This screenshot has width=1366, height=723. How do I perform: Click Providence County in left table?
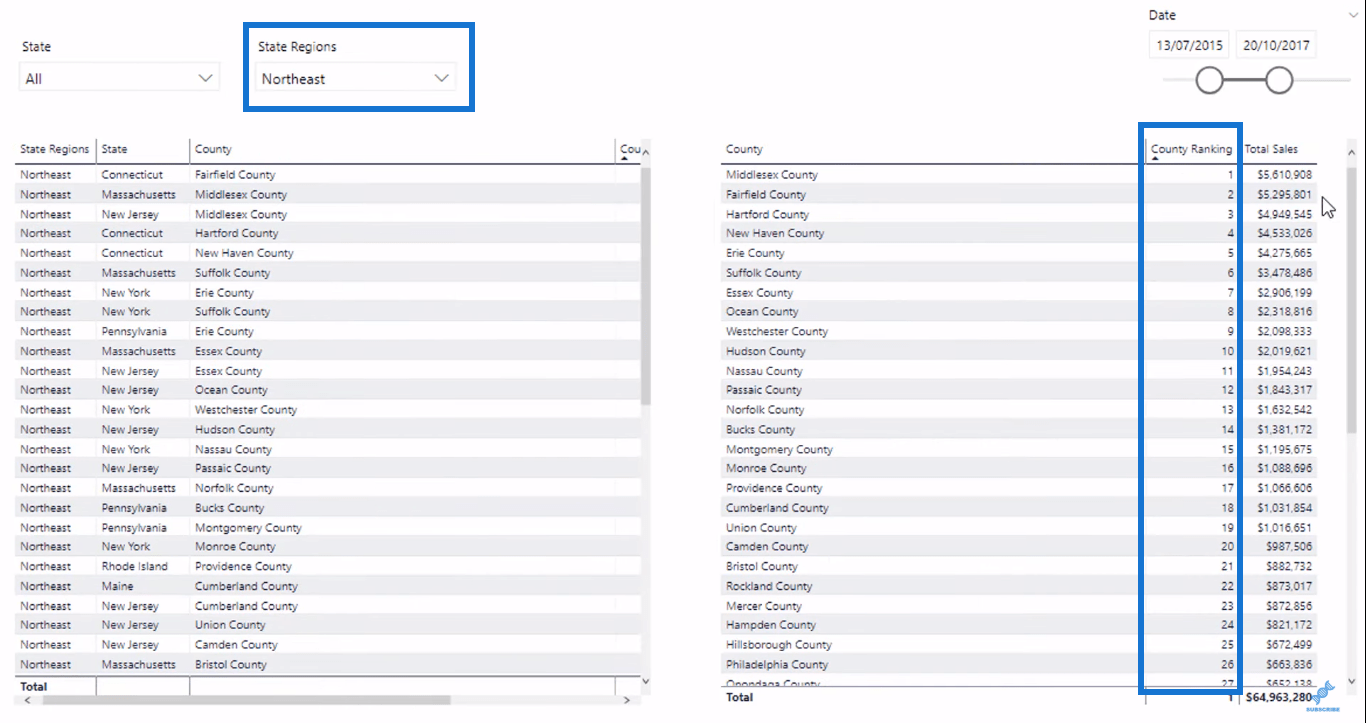point(243,566)
